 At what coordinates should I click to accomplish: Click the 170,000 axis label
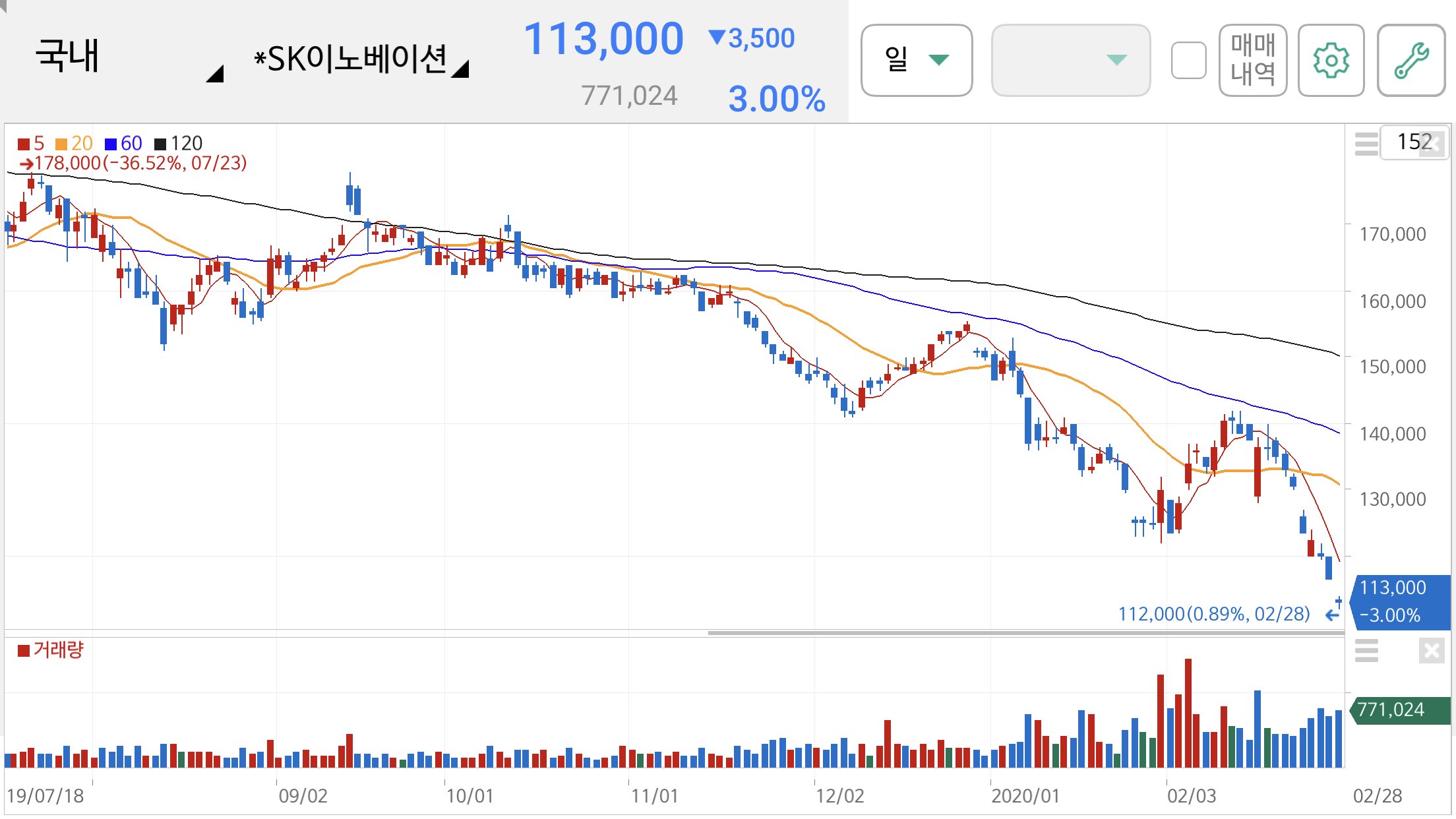[x=1393, y=234]
